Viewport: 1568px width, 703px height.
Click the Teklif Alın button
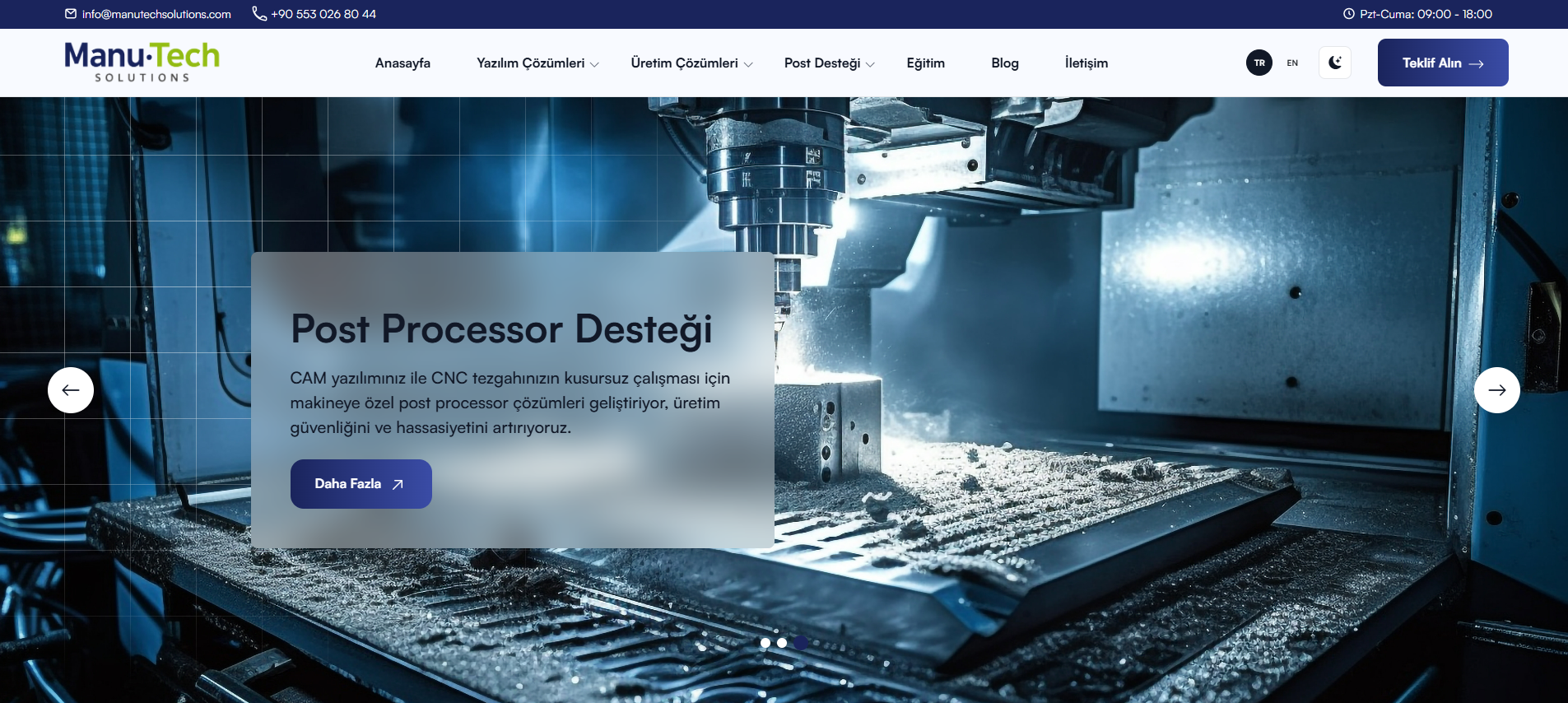1443,63
